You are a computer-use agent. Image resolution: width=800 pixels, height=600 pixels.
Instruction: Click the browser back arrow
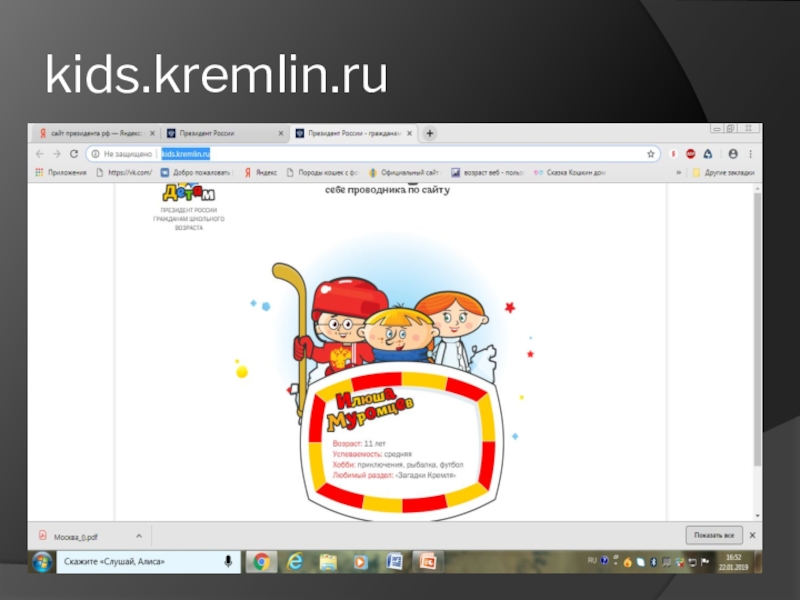[40, 154]
